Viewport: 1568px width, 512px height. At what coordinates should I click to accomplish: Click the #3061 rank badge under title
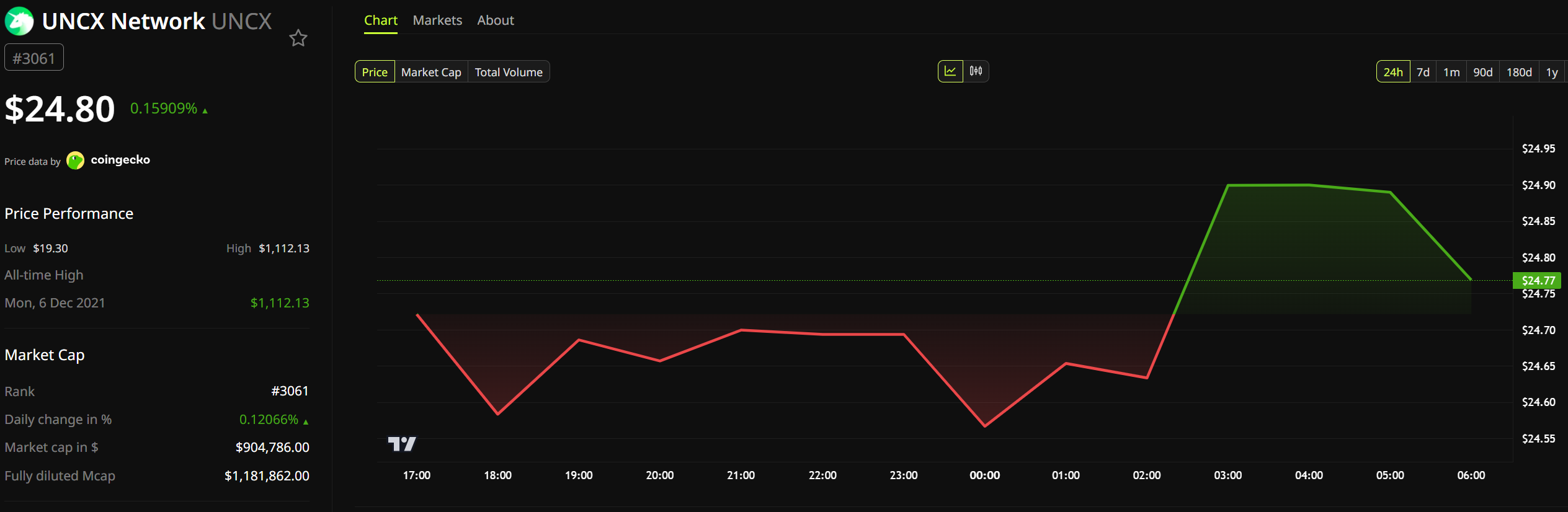click(x=34, y=58)
